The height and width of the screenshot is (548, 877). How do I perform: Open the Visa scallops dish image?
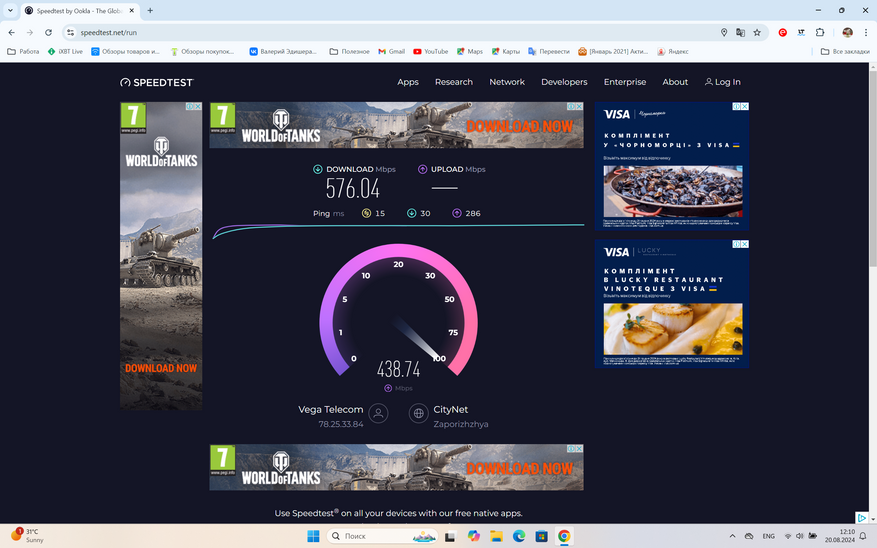click(x=673, y=329)
